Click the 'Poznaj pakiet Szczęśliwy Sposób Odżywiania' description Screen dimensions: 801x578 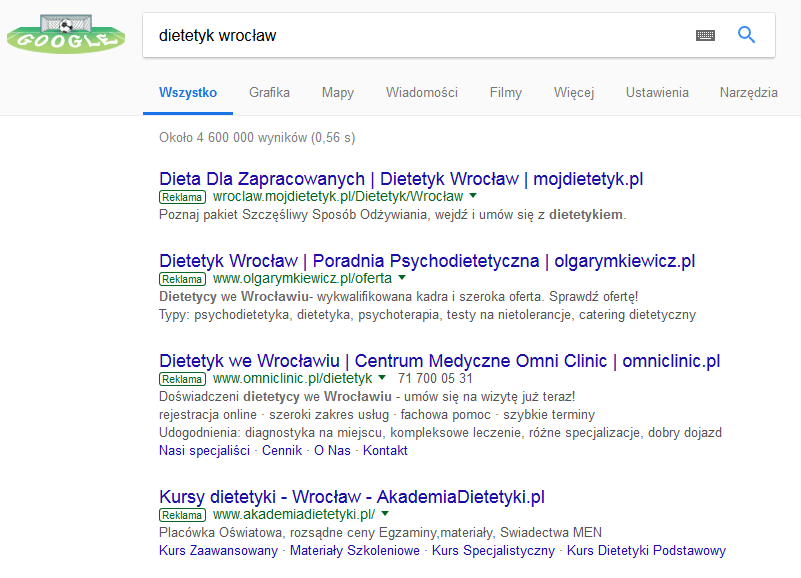(x=393, y=214)
